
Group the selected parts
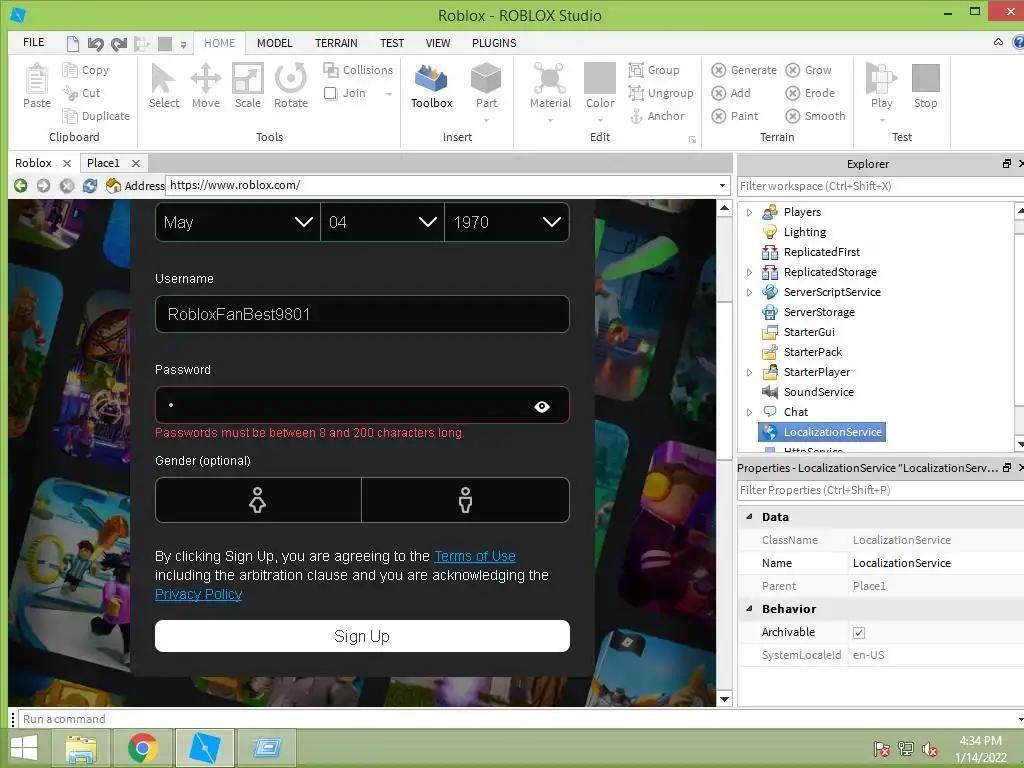click(x=654, y=70)
